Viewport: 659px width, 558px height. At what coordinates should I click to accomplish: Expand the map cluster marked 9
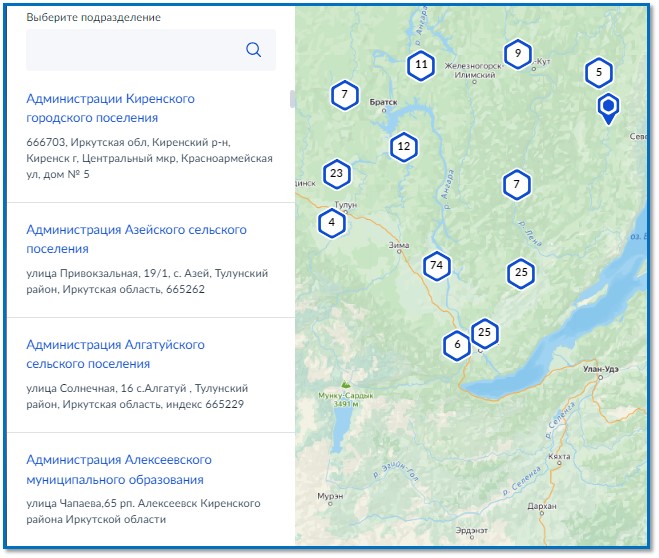point(517,54)
